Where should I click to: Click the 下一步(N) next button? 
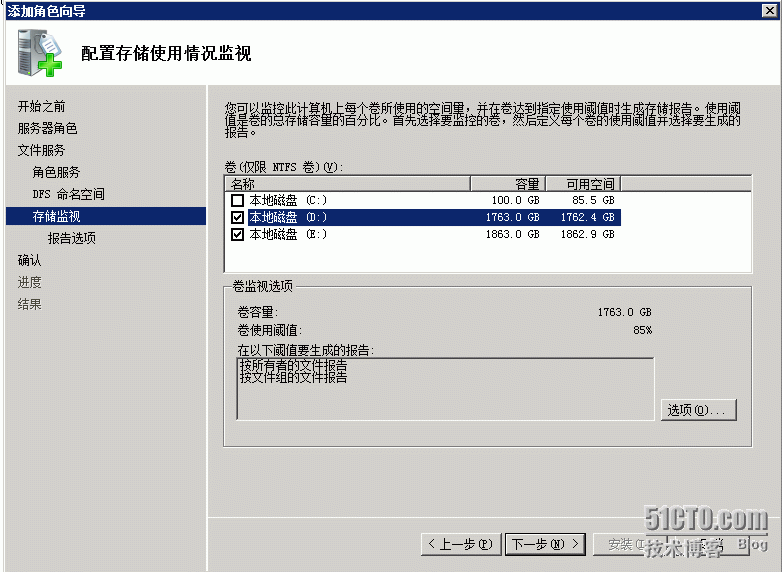point(545,544)
